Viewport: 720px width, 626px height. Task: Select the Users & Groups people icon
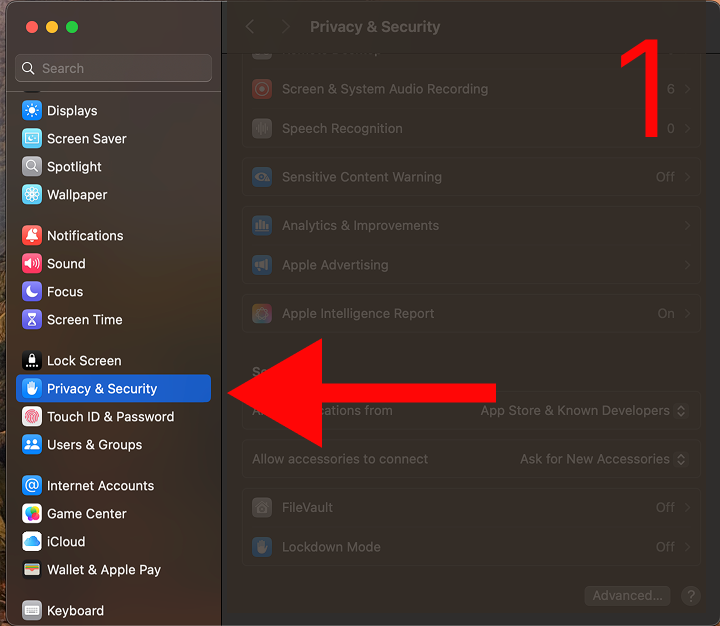click(x=32, y=445)
